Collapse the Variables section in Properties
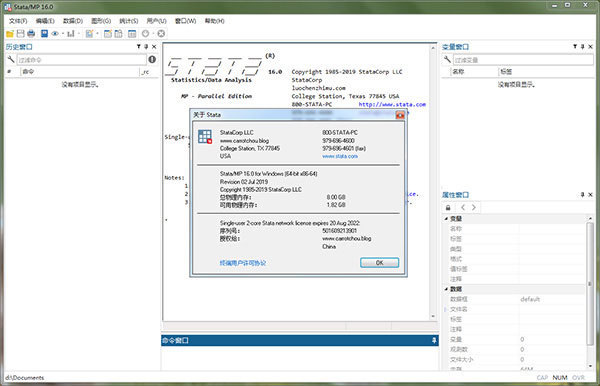Screen dimensions: 600x386 pyautogui.click(x=446, y=218)
